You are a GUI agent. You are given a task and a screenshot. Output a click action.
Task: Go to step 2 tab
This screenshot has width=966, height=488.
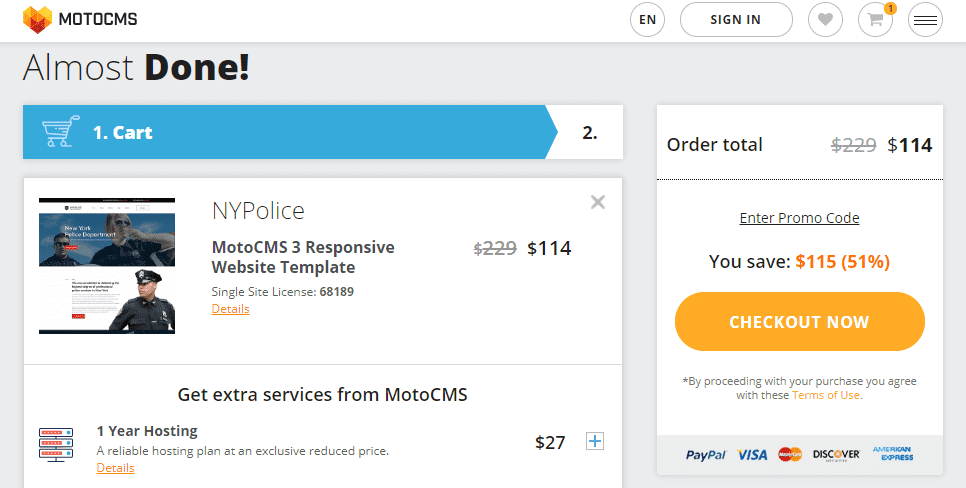(x=590, y=132)
